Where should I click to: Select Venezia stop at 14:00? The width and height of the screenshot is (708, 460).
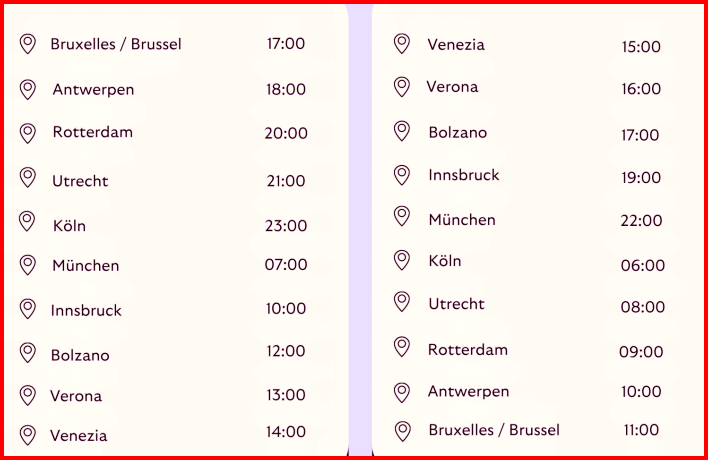point(79,436)
